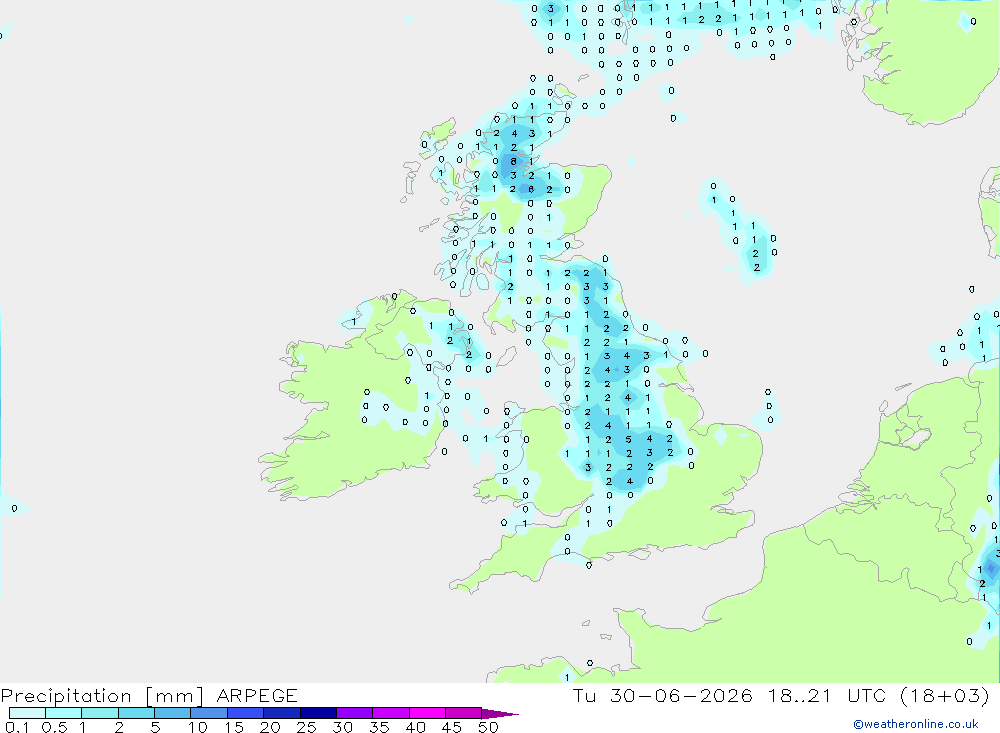Click the 25 to 30 mm legend swatch

tap(318, 713)
